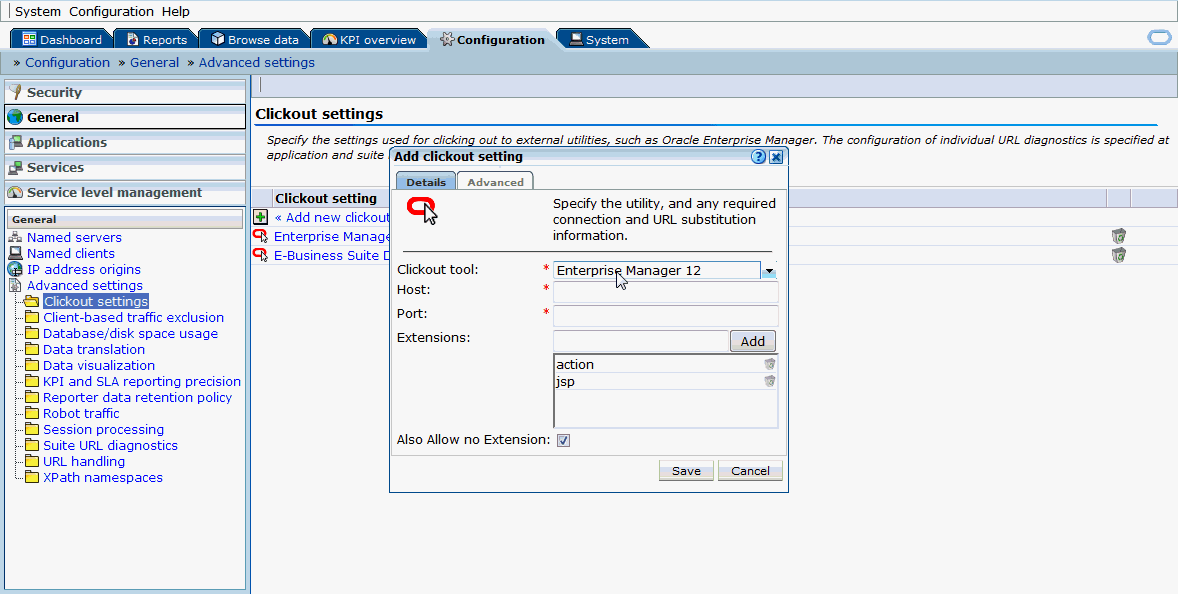Open the Clickout tool dropdown
The height and width of the screenshot is (594, 1178).
tap(769, 270)
